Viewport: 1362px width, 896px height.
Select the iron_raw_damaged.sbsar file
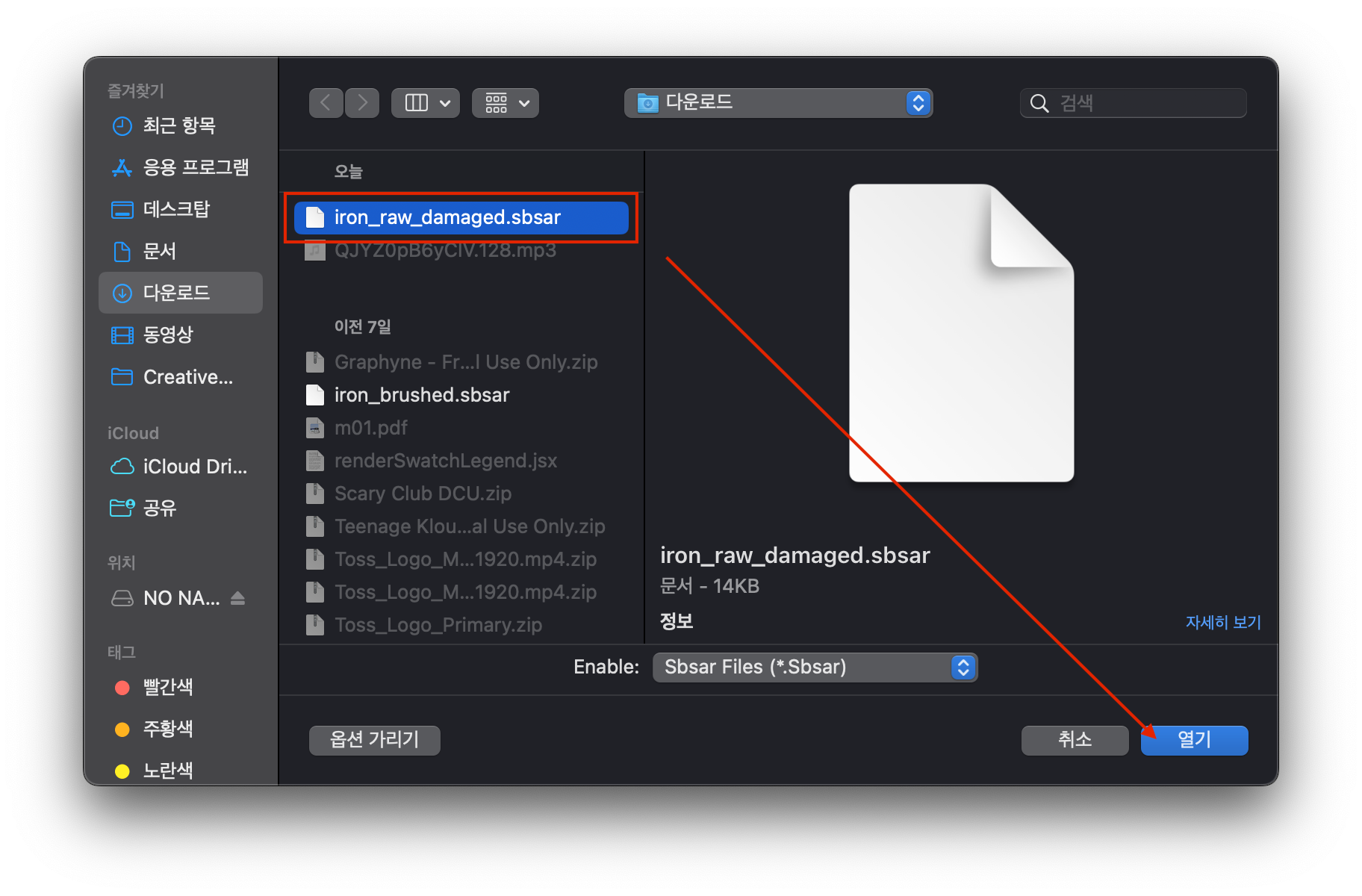[461, 217]
